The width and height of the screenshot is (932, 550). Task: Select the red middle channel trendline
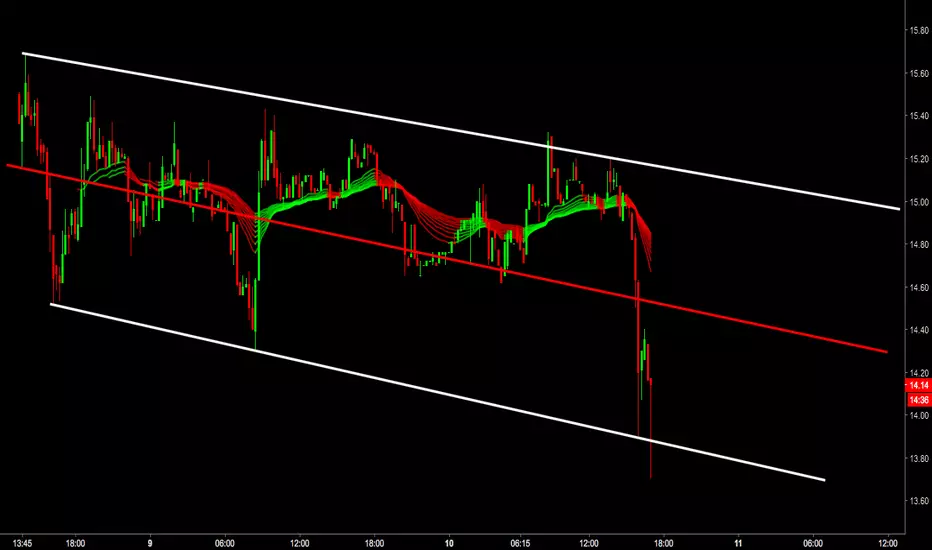(x=447, y=258)
